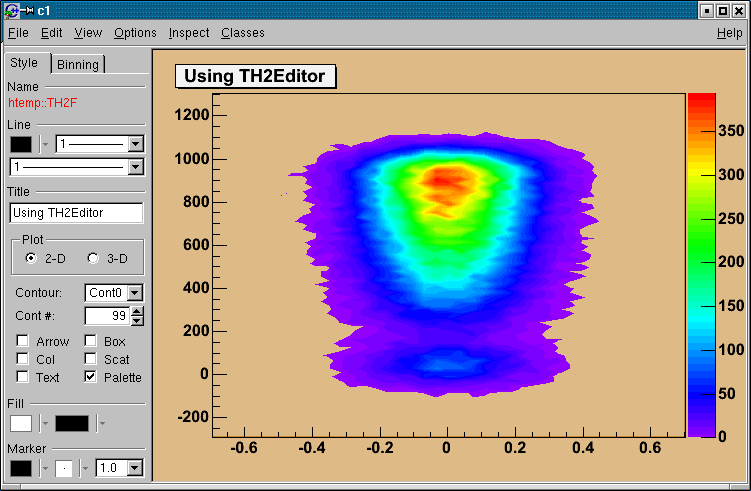Viewport: 751px width, 491px height.
Task: Open the line style dropdown
Action: pos(136,144)
